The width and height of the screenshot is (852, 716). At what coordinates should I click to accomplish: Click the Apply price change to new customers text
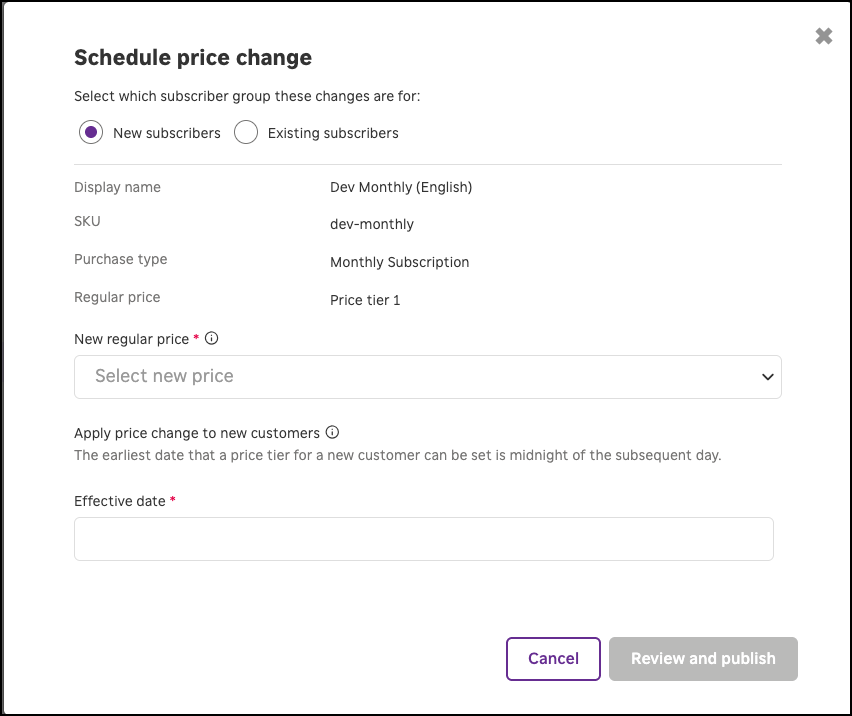[x=197, y=433]
